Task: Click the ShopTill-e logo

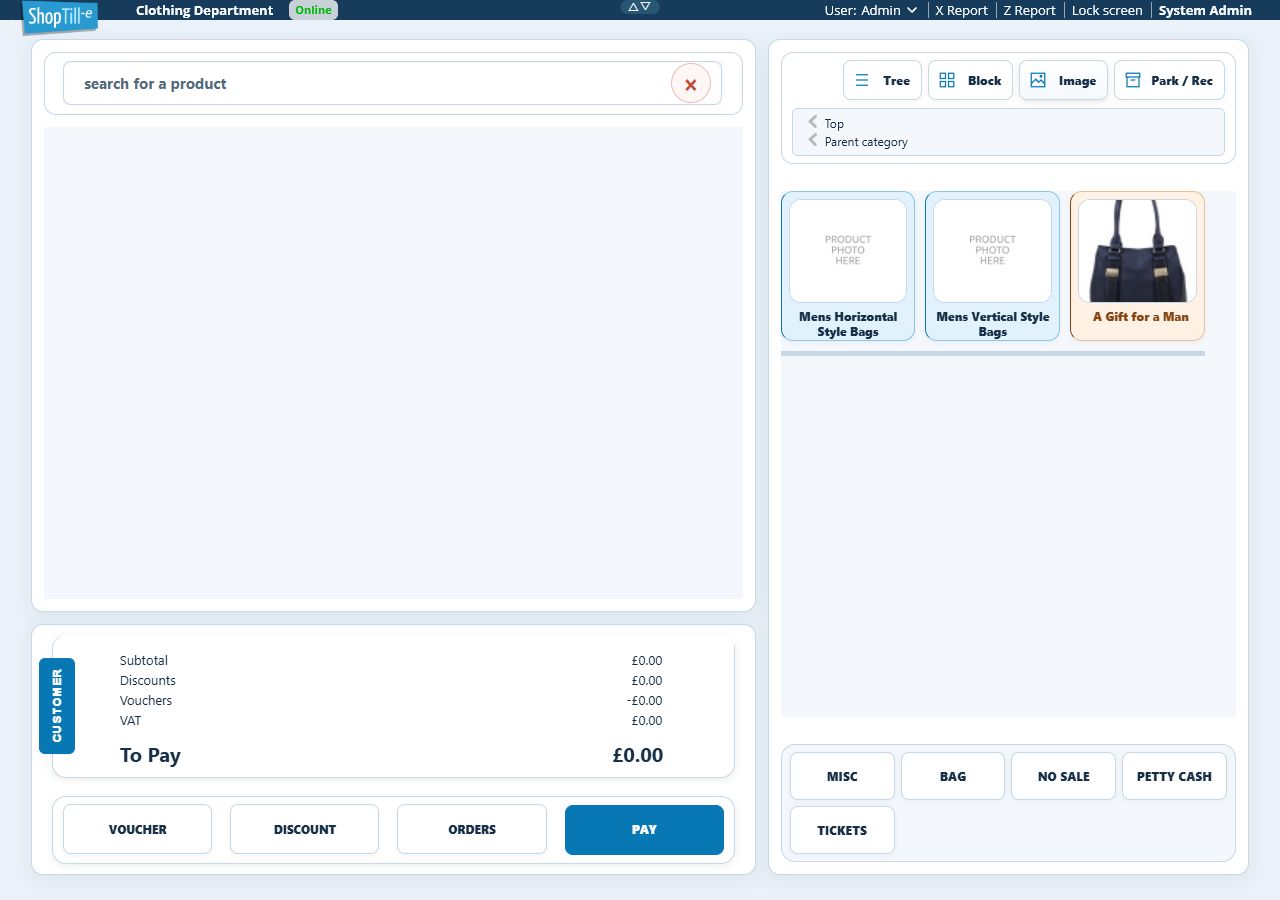Action: (60, 17)
